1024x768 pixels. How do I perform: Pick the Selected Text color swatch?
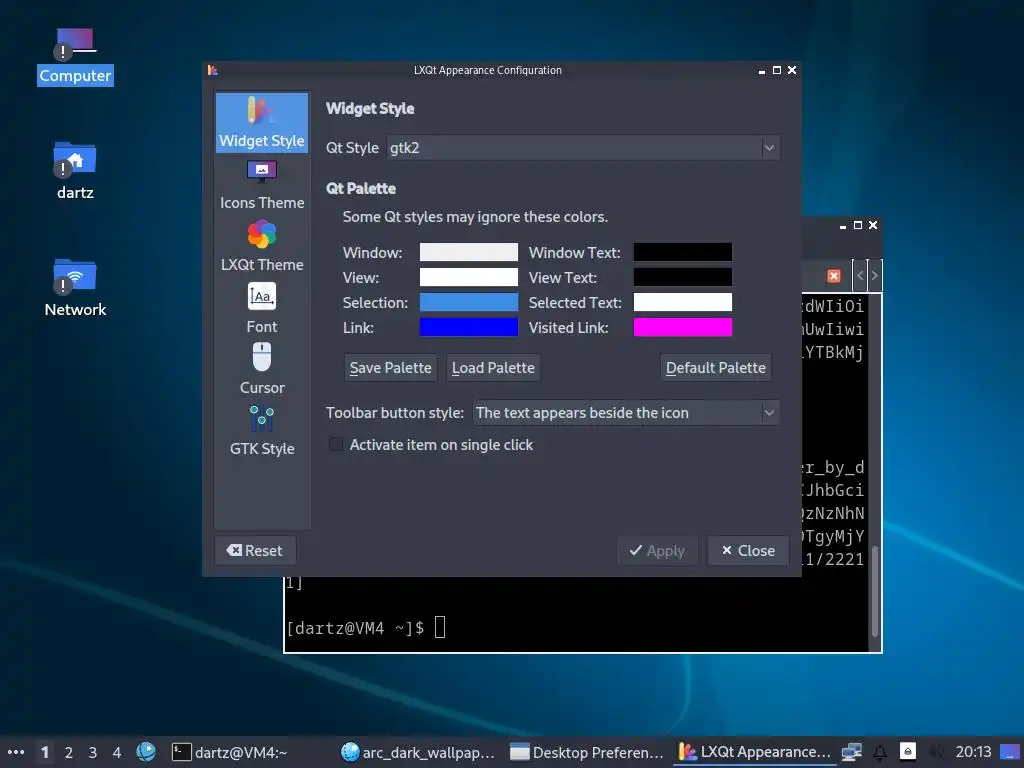click(682, 302)
